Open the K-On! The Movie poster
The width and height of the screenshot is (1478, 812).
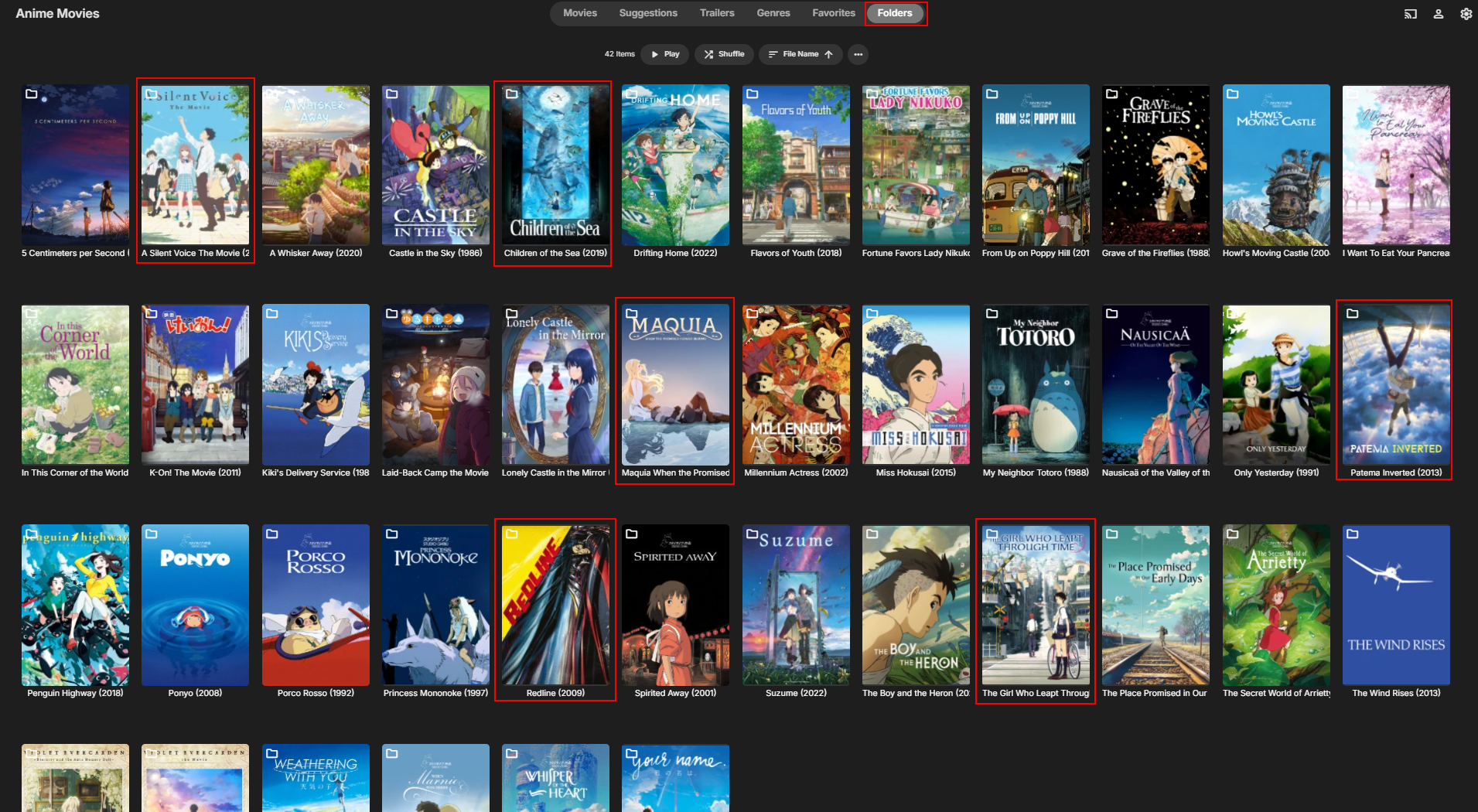click(x=196, y=384)
